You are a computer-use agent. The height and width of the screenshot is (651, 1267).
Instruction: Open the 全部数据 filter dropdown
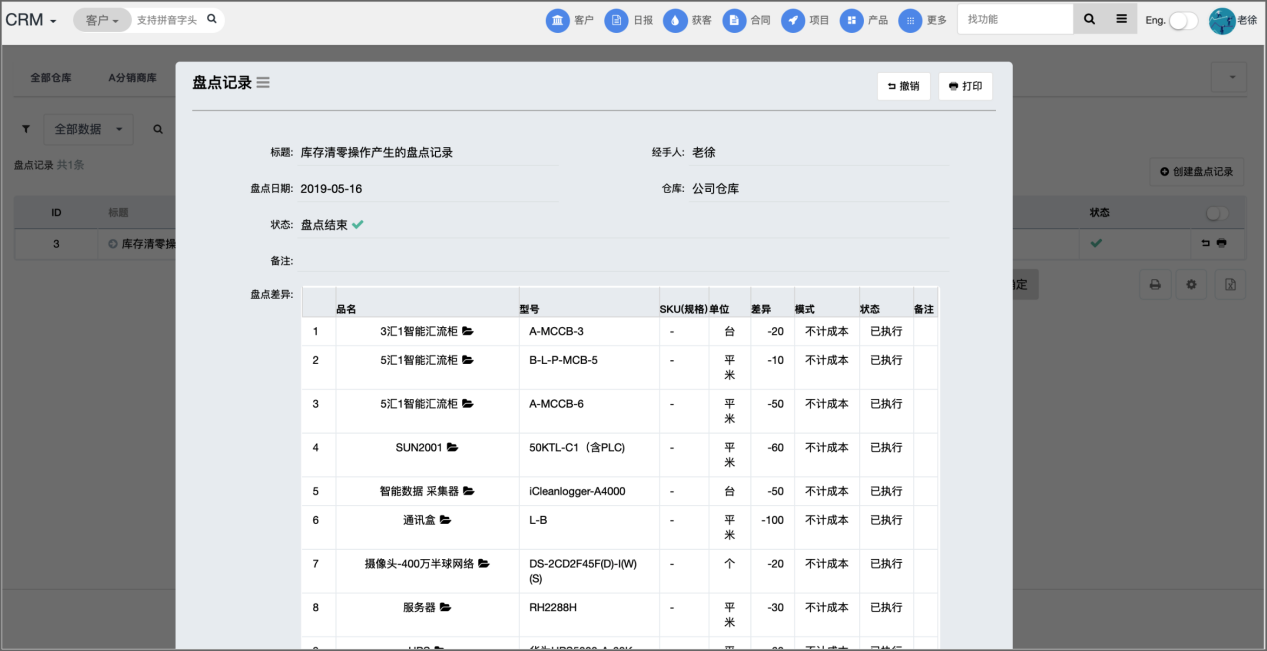(x=88, y=129)
